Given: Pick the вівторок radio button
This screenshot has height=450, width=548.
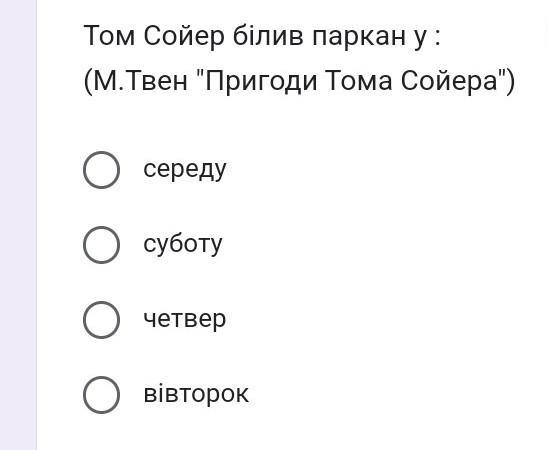Looking at the screenshot, I should [101, 395].
